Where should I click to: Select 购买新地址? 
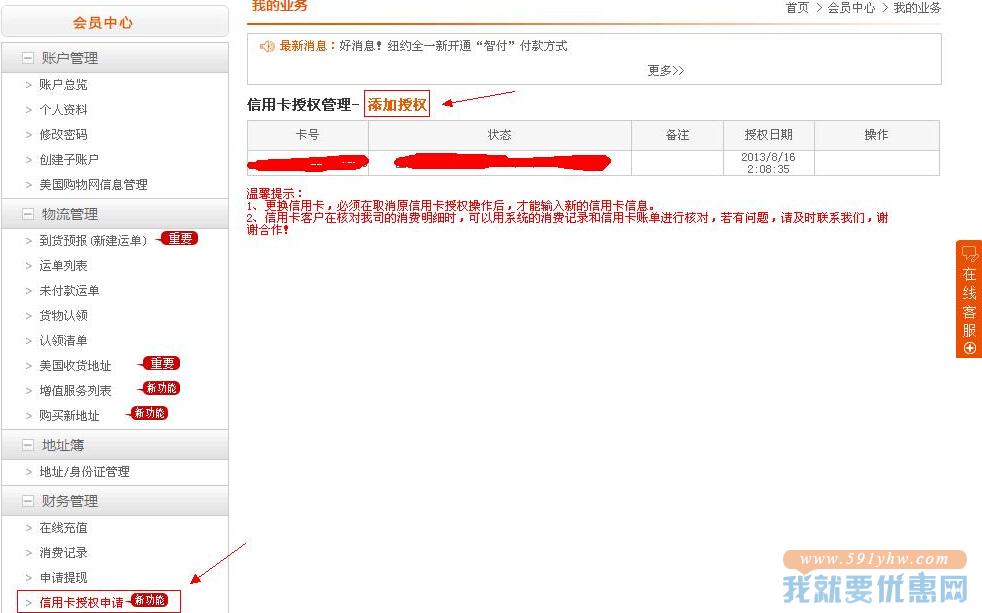tap(69, 416)
